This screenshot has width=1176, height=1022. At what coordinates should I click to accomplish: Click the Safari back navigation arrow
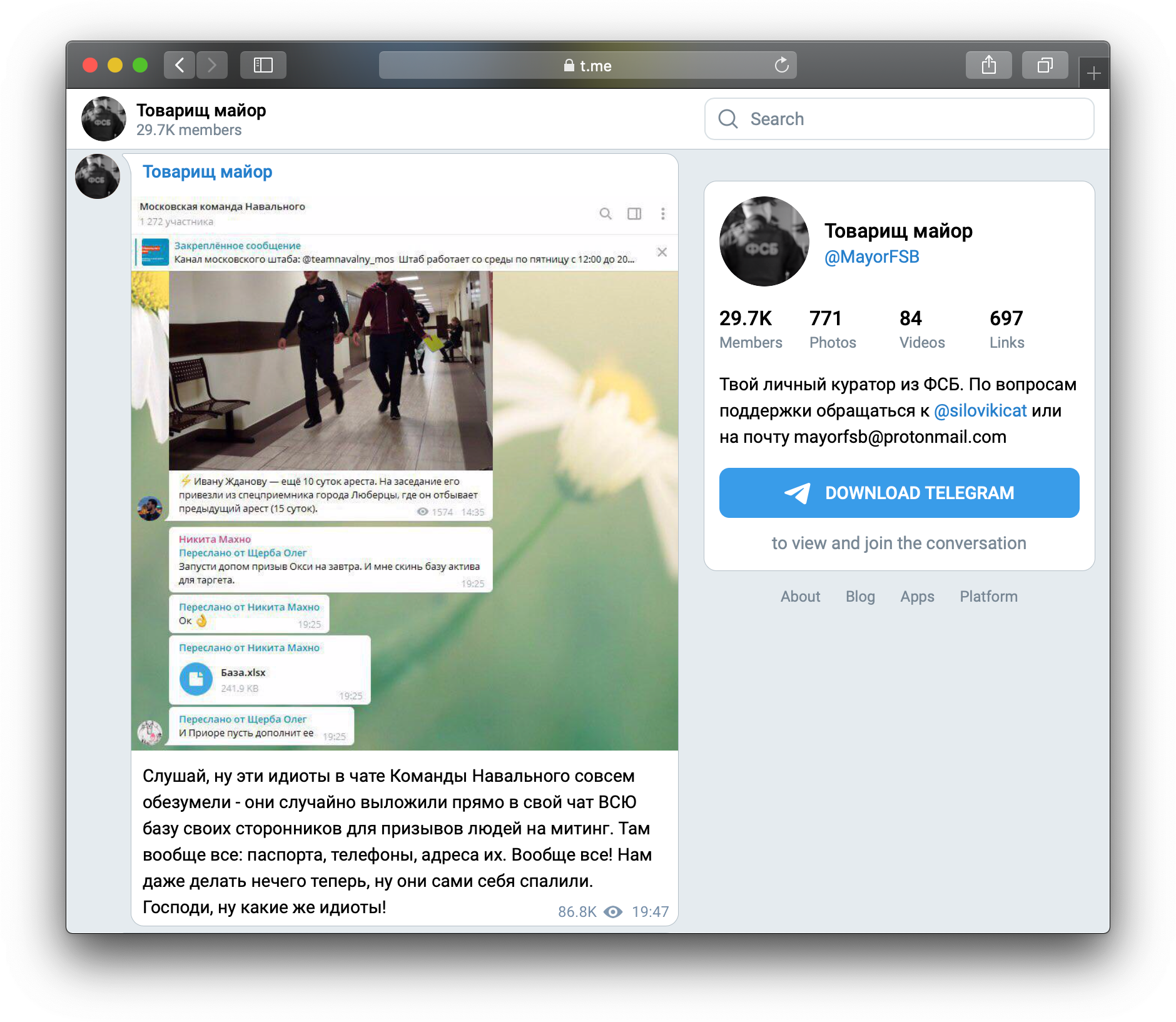(180, 65)
